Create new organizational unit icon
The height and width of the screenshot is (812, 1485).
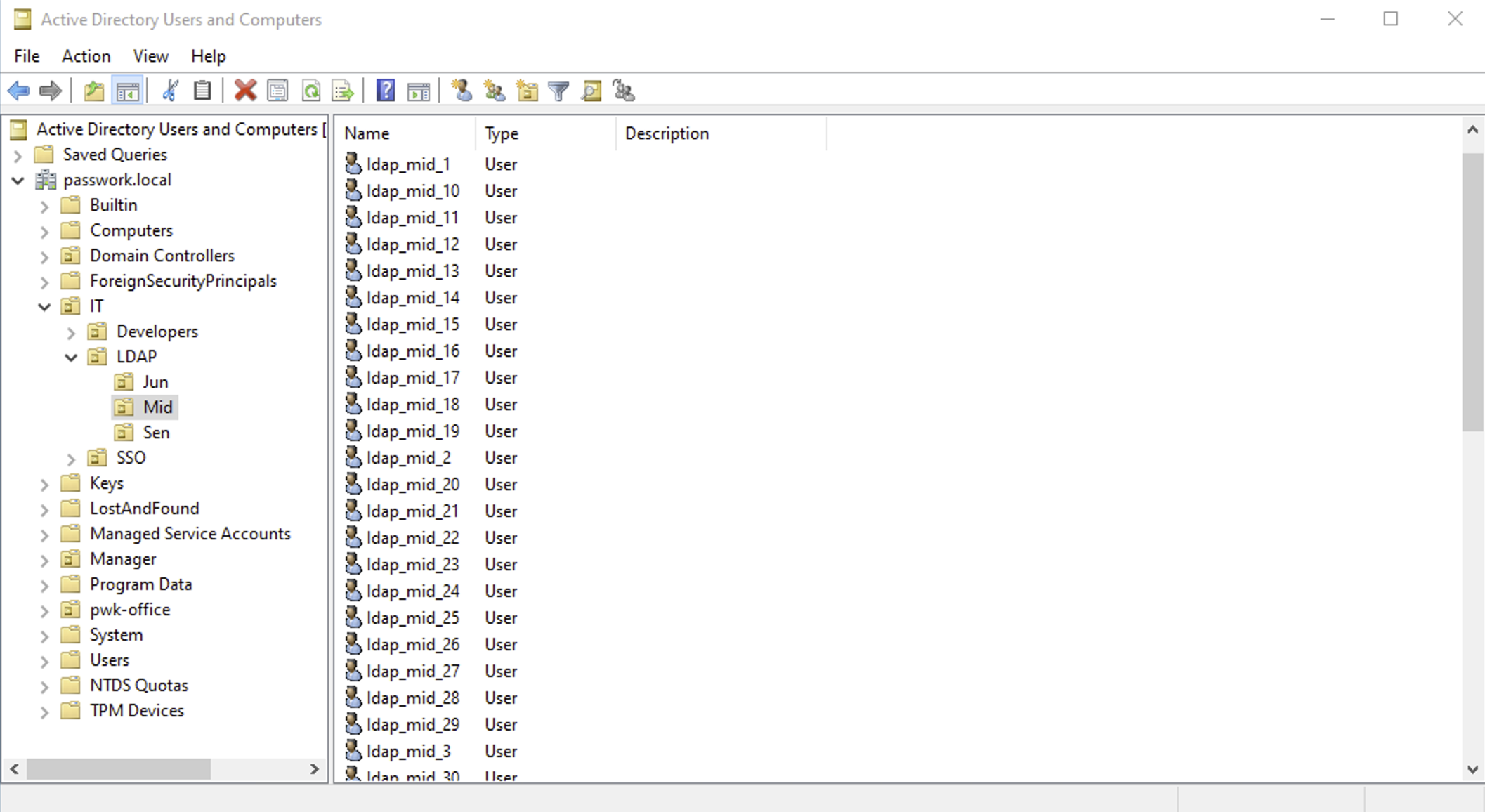click(x=527, y=91)
